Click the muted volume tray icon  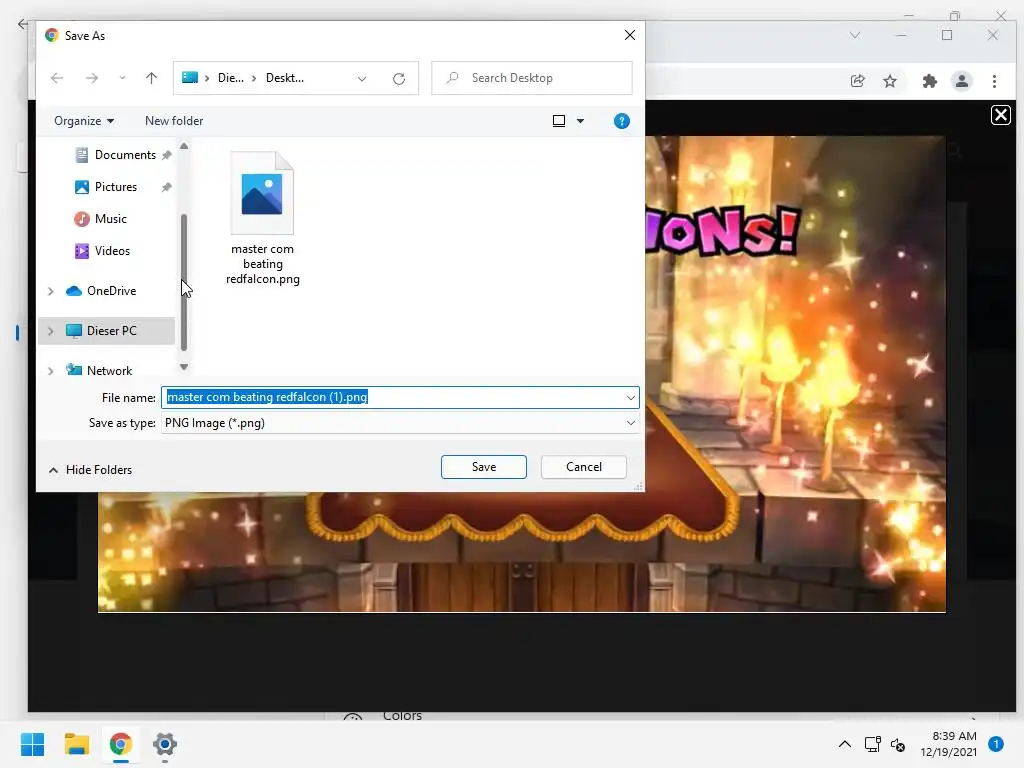coord(898,744)
